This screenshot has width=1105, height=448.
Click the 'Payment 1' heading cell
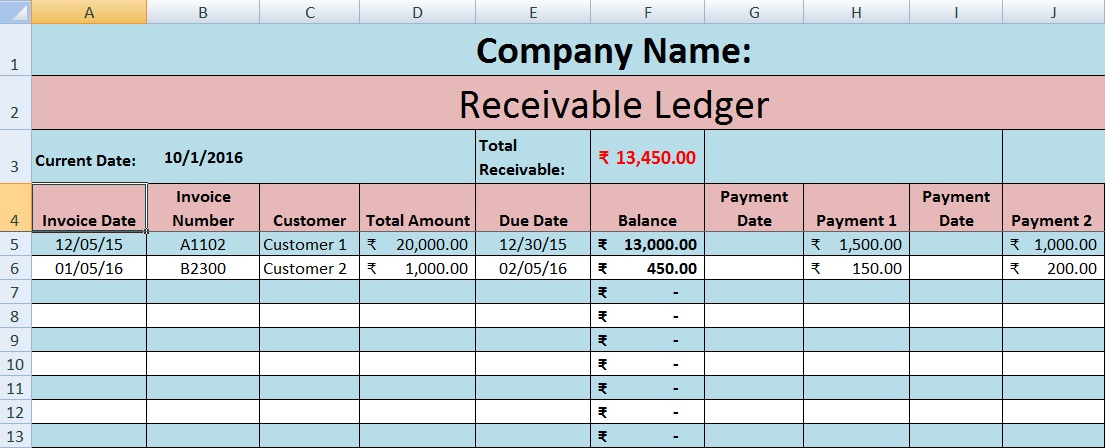pyautogui.click(x=856, y=208)
